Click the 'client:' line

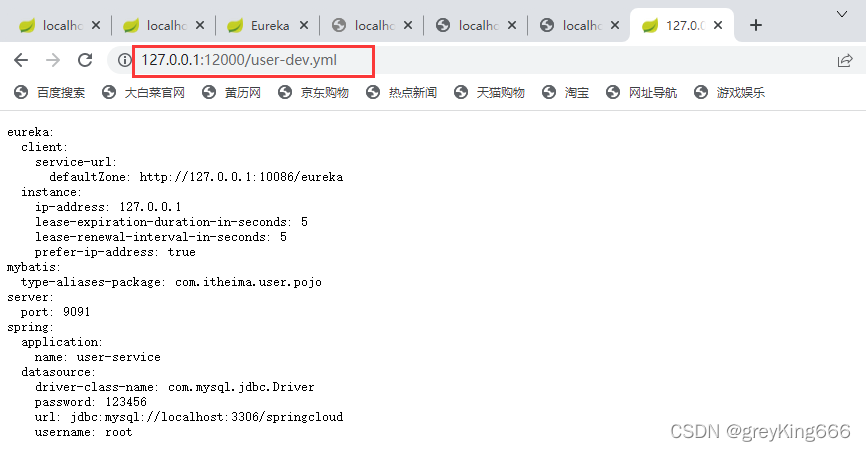pyautogui.click(x=44, y=147)
